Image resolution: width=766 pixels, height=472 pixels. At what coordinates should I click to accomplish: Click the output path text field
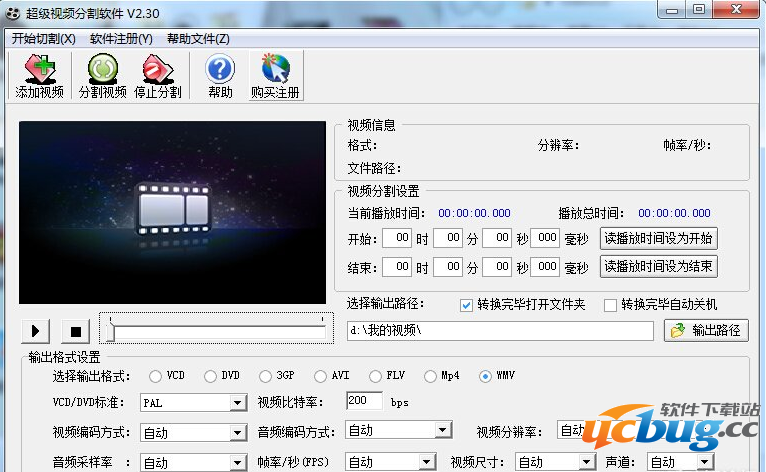500,331
